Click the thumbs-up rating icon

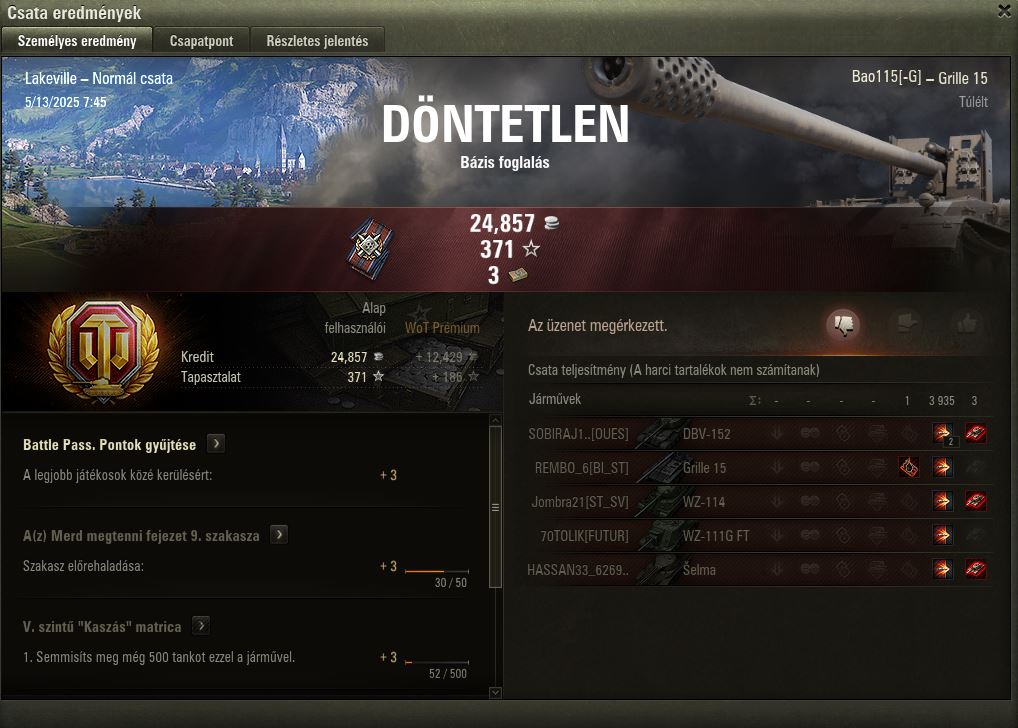coord(967,323)
